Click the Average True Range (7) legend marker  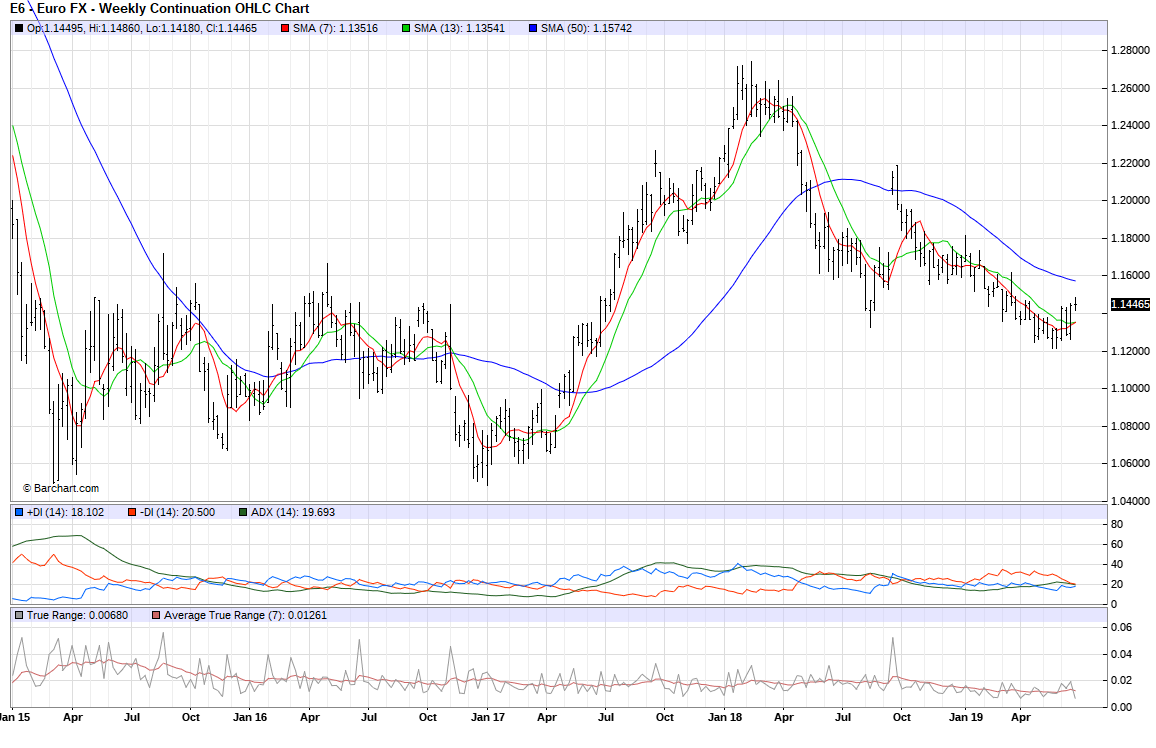tap(157, 616)
